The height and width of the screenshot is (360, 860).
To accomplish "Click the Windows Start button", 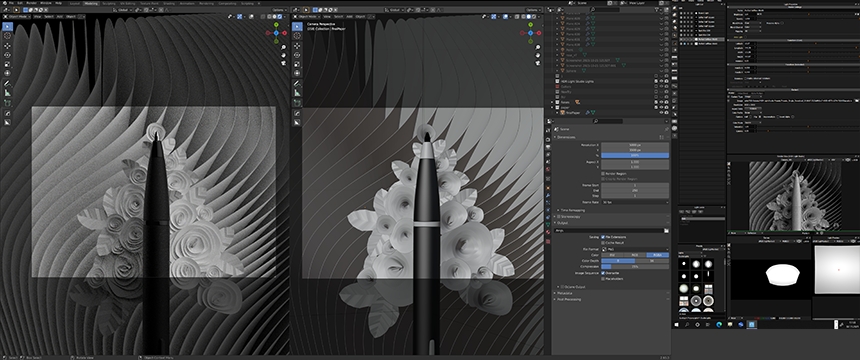I will (x=676, y=325).
